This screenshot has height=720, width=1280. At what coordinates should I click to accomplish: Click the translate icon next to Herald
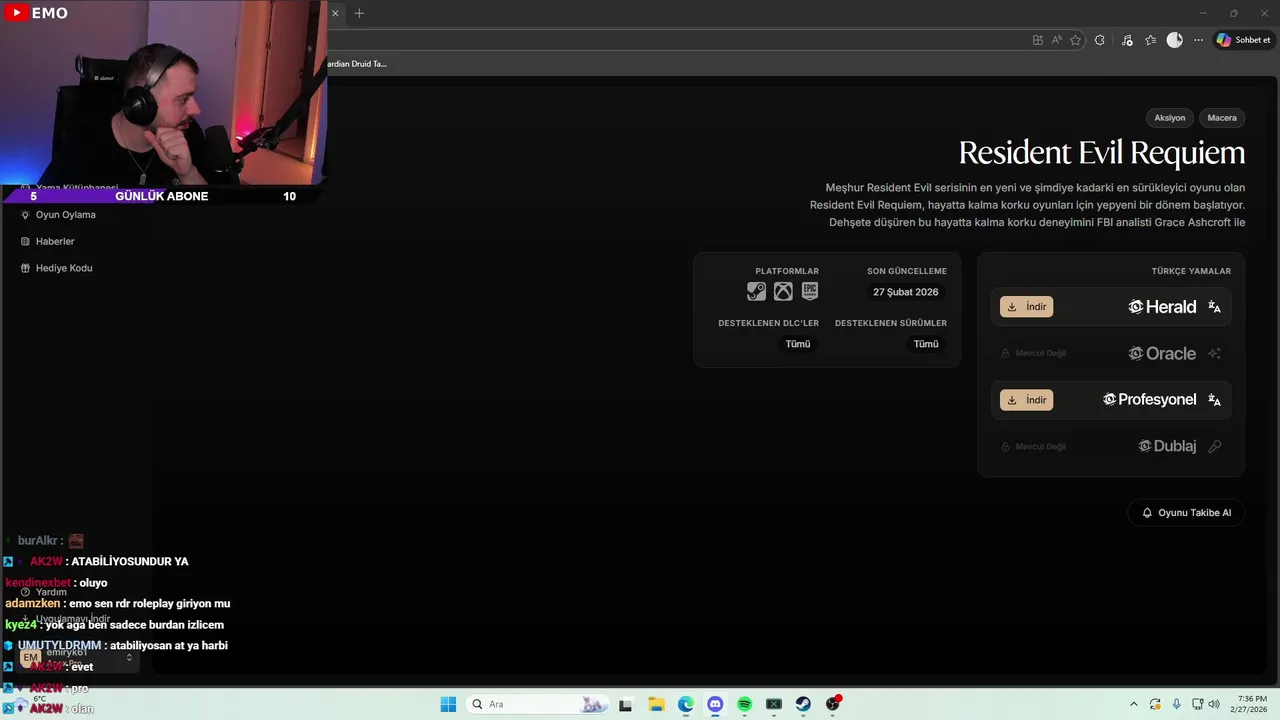coord(1214,307)
